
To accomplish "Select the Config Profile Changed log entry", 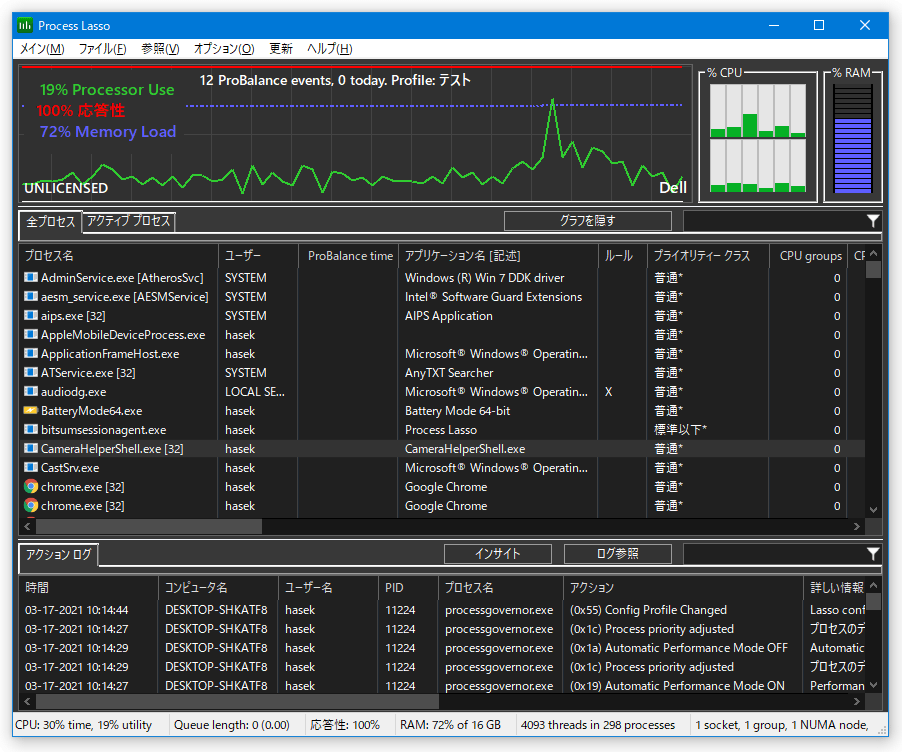I will tap(442, 610).
